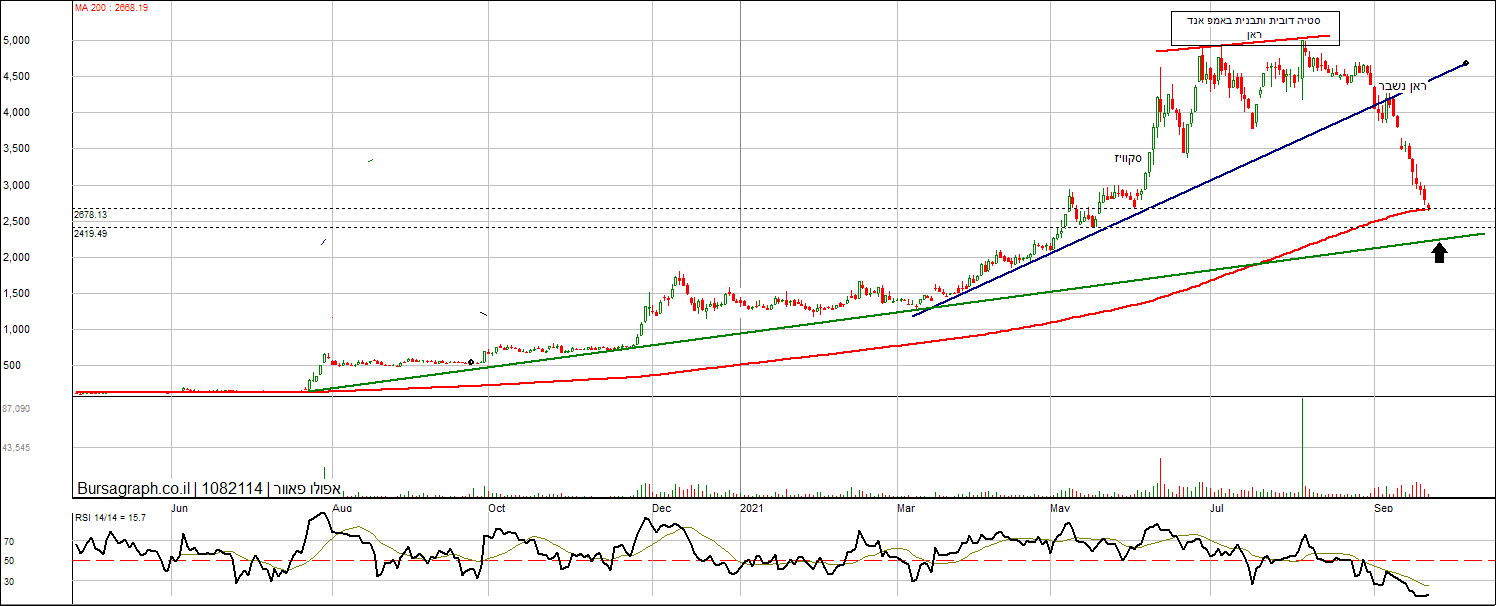Click the small black dot marker near 500
Image resolution: width=1496 pixels, height=606 pixels.
(471, 362)
